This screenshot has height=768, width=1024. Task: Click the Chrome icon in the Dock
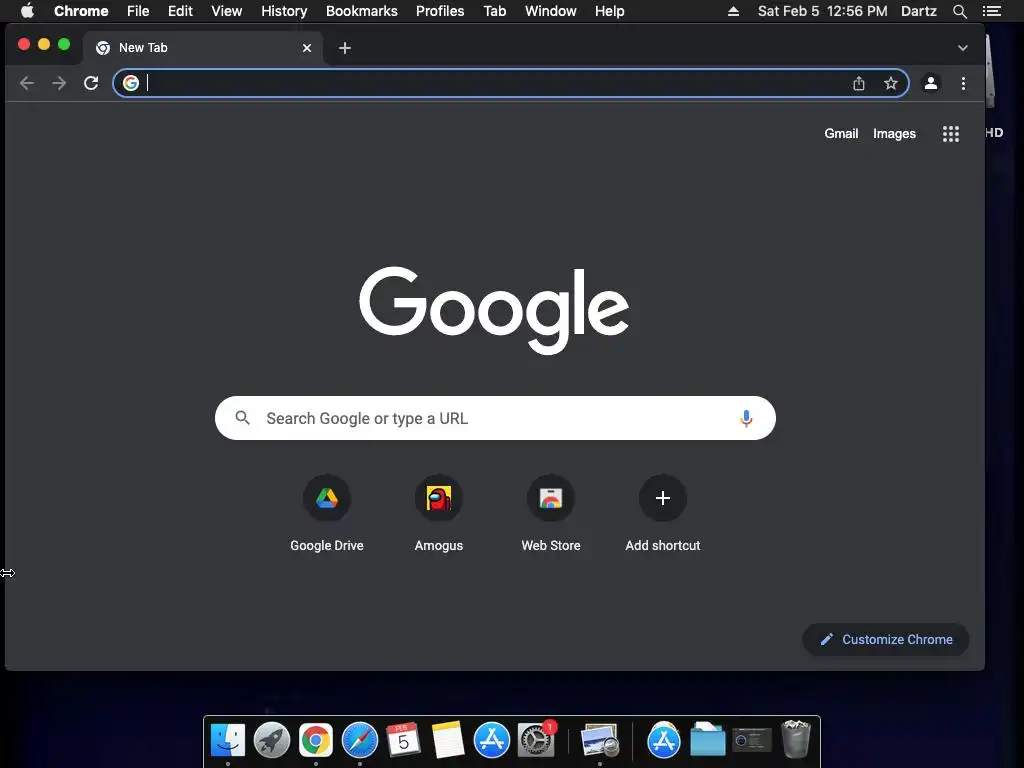pyautogui.click(x=315, y=741)
